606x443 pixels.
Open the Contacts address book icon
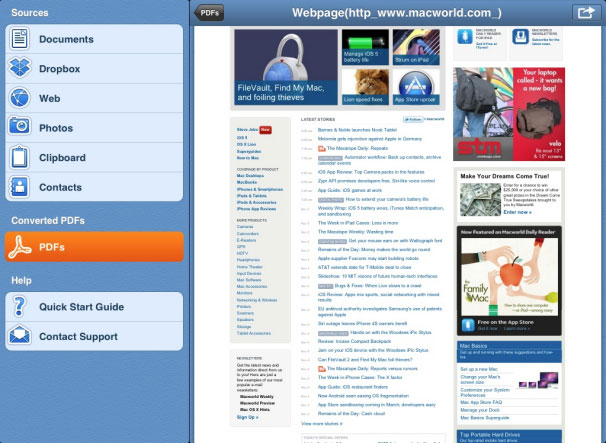(x=19, y=187)
